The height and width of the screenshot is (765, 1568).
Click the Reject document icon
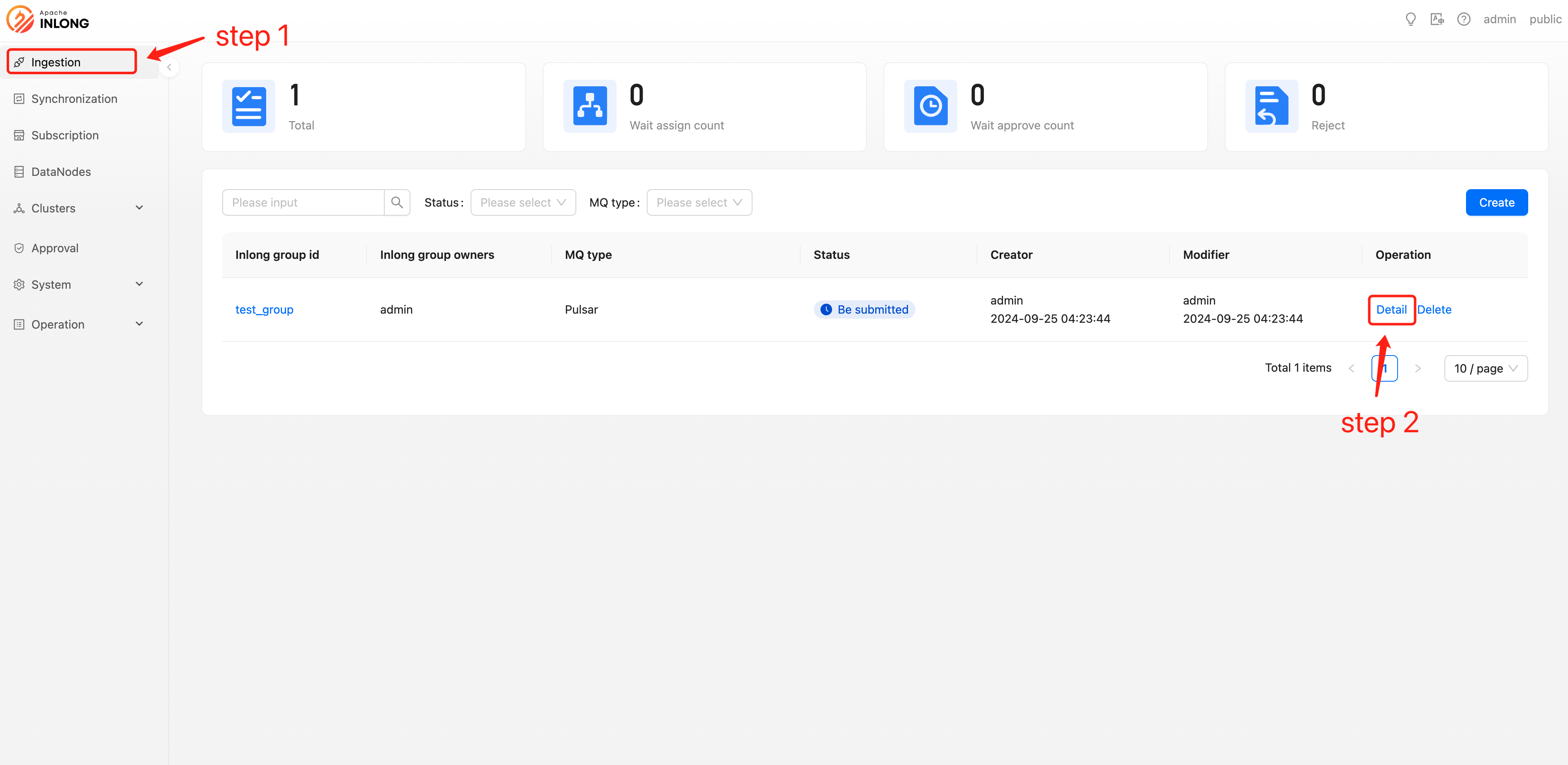[x=1271, y=107]
